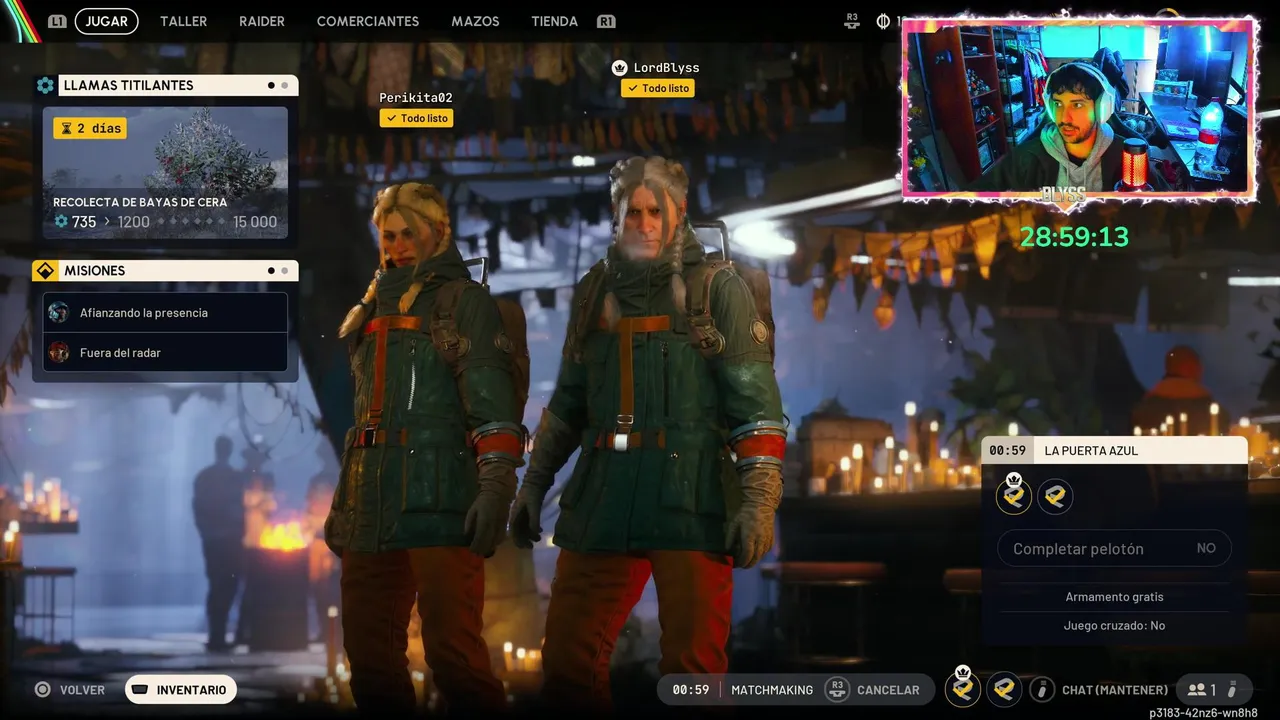Click the VOLVER back button
This screenshot has height=720, width=1280.
tap(82, 690)
